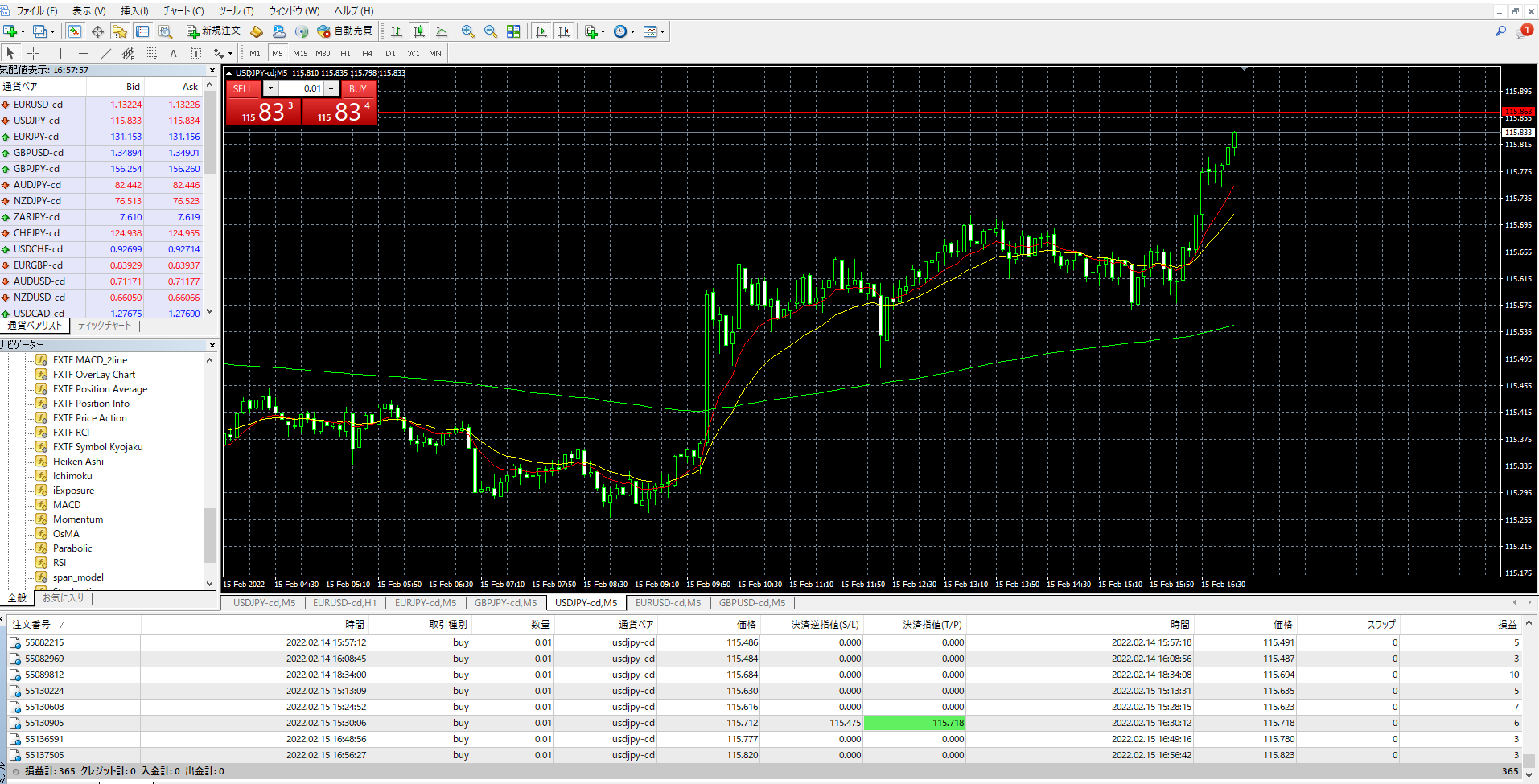Switch to bar chart display
The width and height of the screenshot is (1539, 784).
click(397, 31)
